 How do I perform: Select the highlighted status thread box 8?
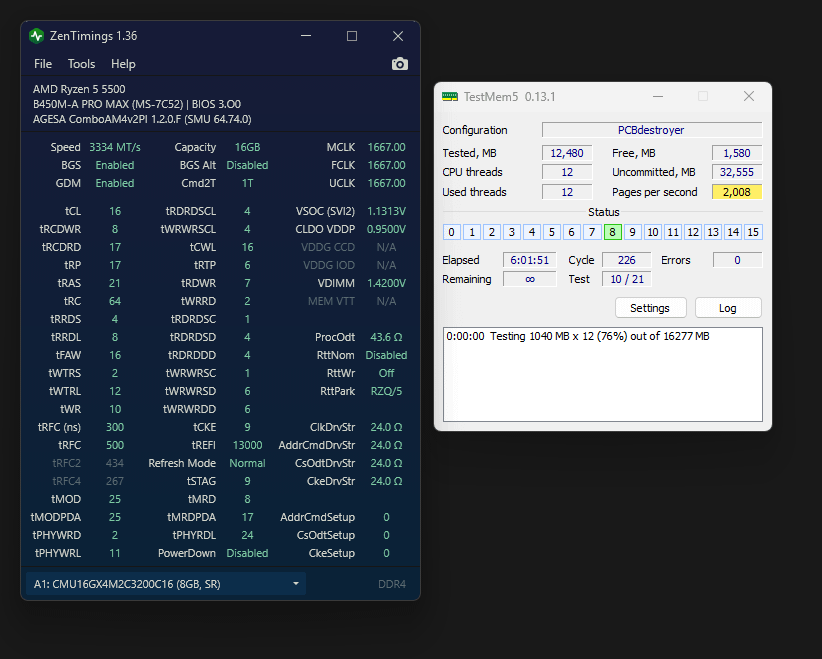click(x=612, y=232)
